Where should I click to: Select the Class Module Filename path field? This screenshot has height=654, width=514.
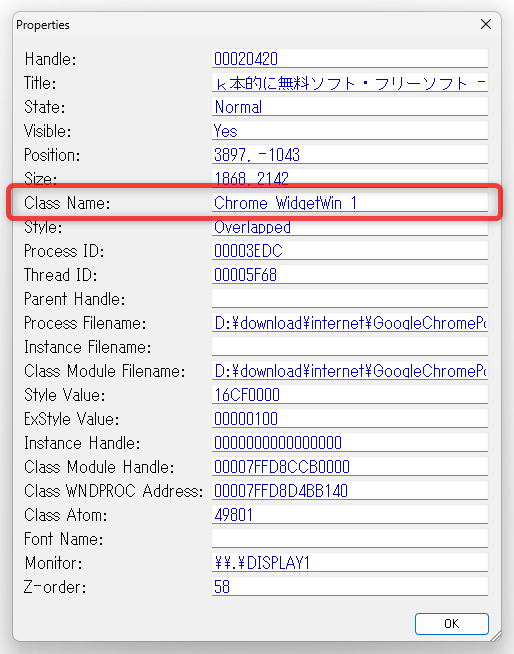tap(350, 371)
